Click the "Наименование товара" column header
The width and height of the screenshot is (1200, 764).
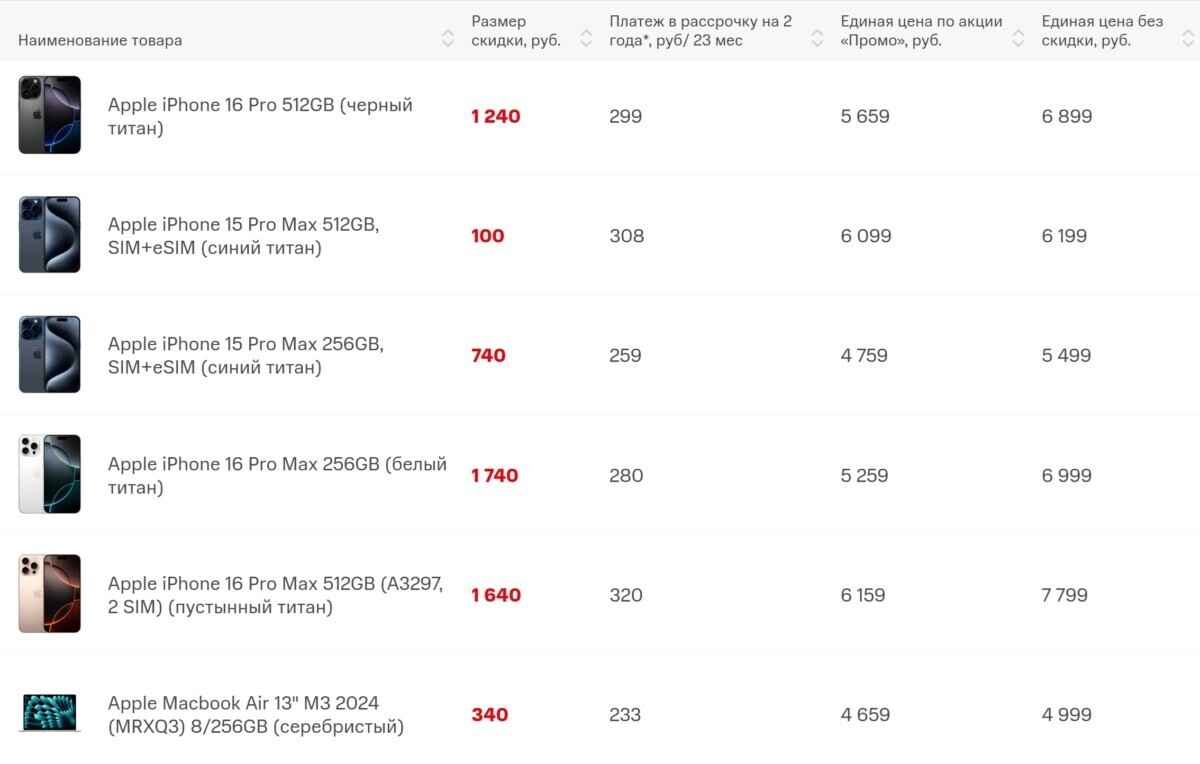point(100,40)
